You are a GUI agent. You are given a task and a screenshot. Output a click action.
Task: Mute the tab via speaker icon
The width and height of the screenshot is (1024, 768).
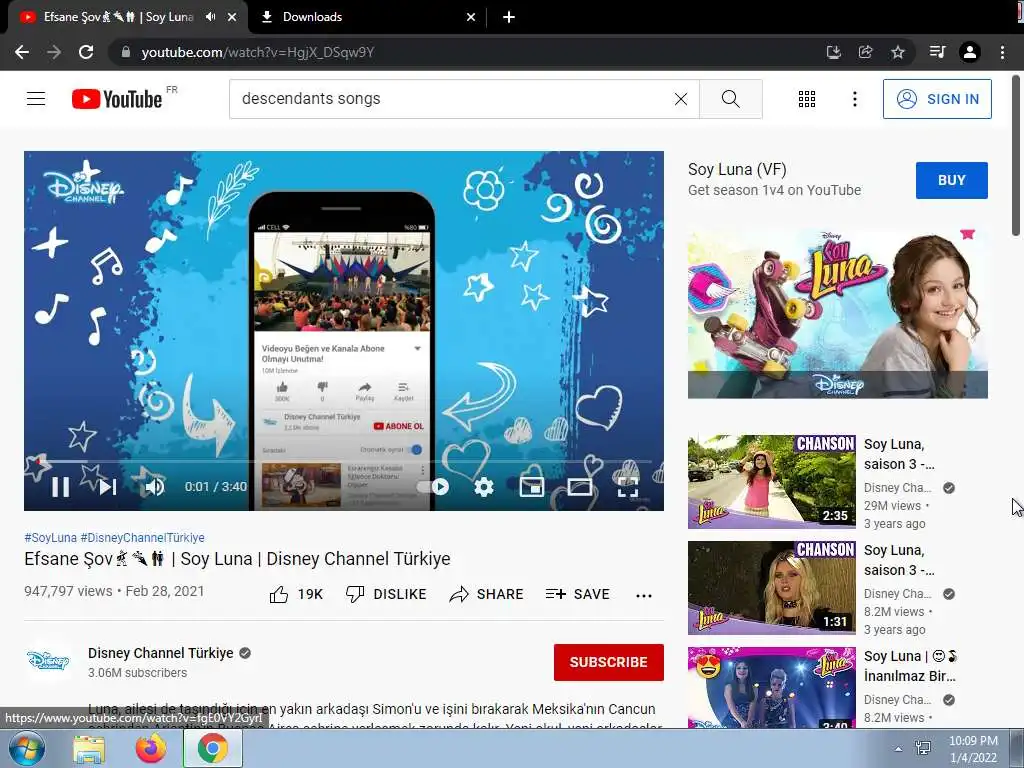coord(210,17)
